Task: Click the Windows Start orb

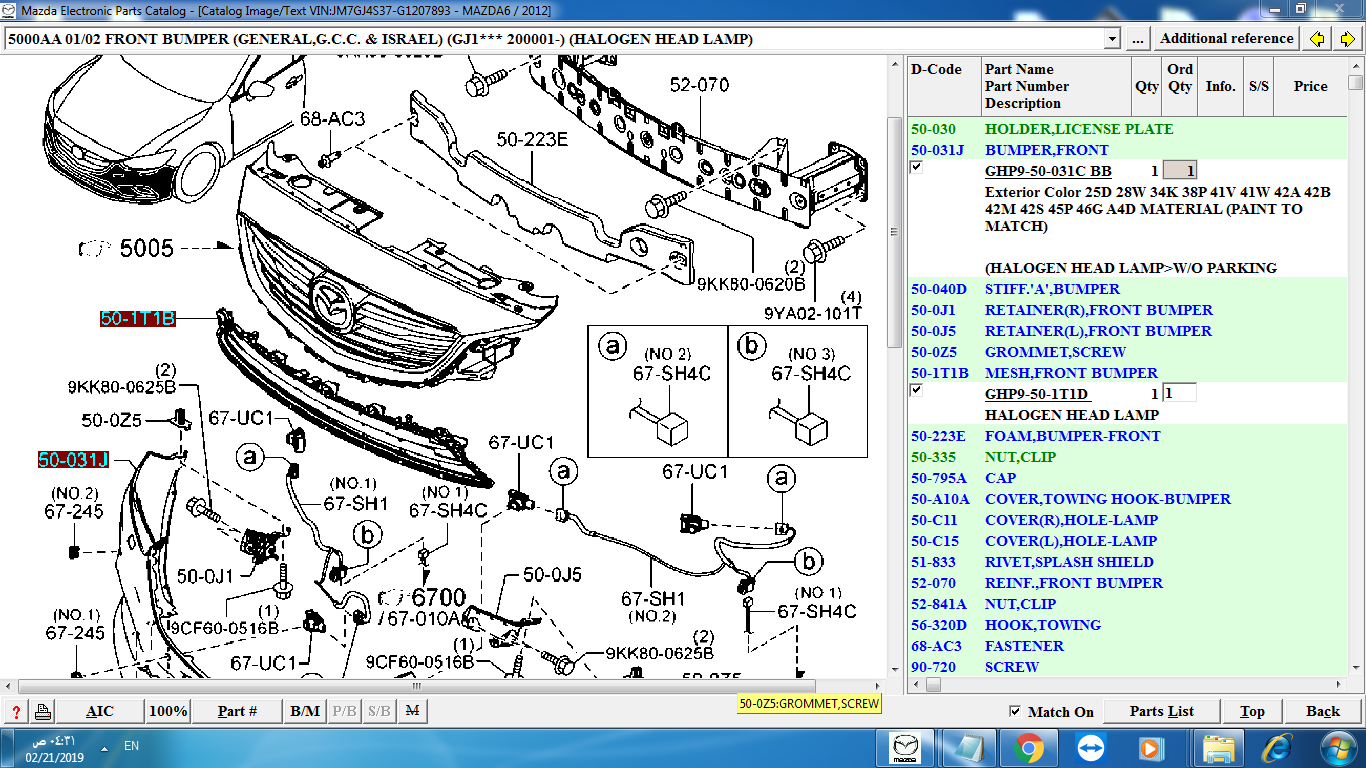Action: pos(1337,747)
